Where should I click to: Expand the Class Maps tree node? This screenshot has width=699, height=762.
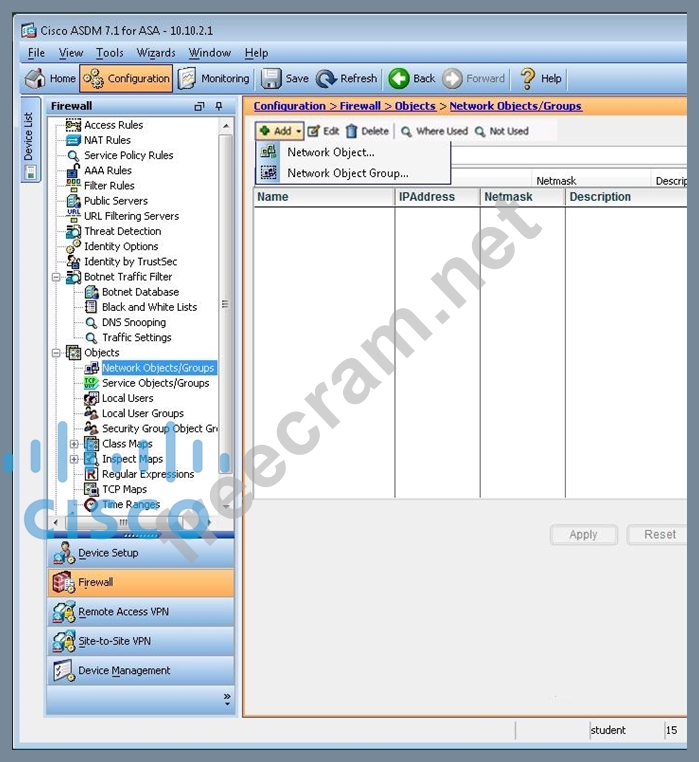tap(74, 444)
